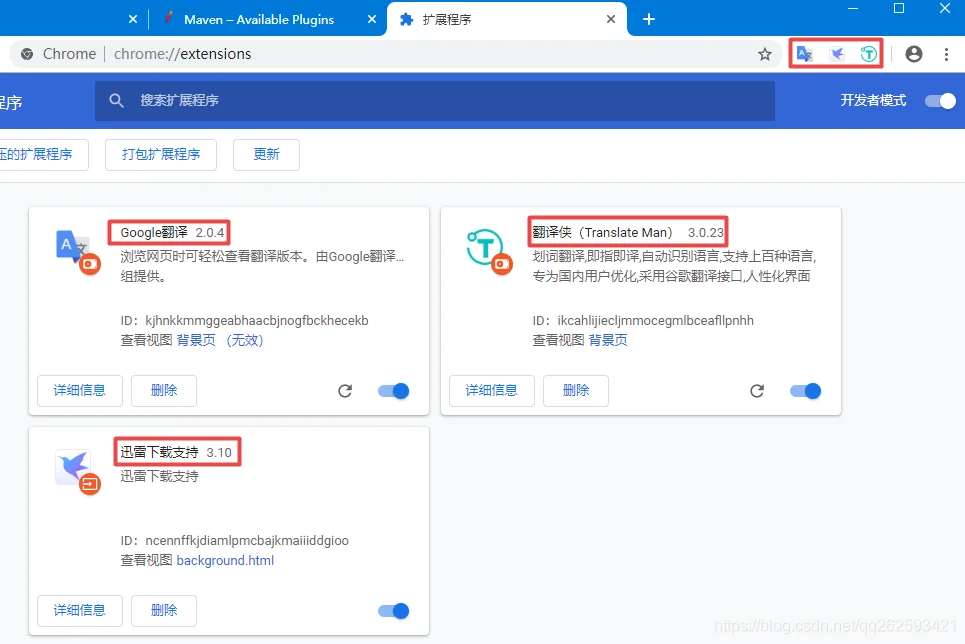Toggle 开发者模式 developer mode switch
This screenshot has height=644, width=965.
pyautogui.click(x=940, y=101)
